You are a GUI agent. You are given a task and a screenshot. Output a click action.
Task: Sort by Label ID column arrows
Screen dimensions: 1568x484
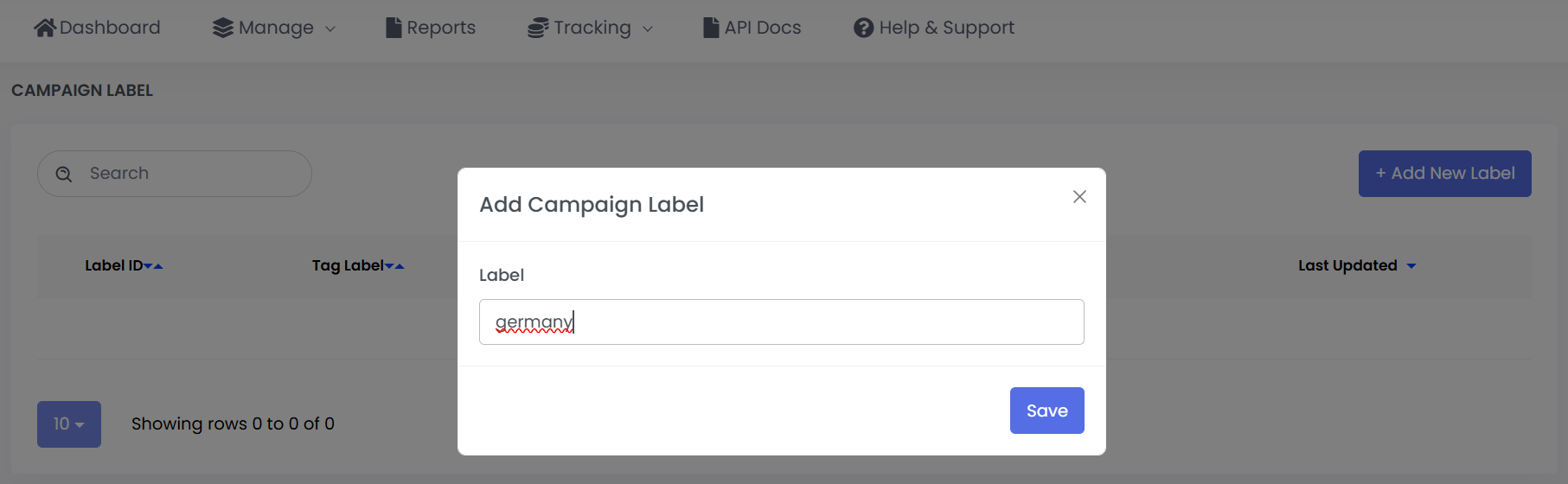154,266
